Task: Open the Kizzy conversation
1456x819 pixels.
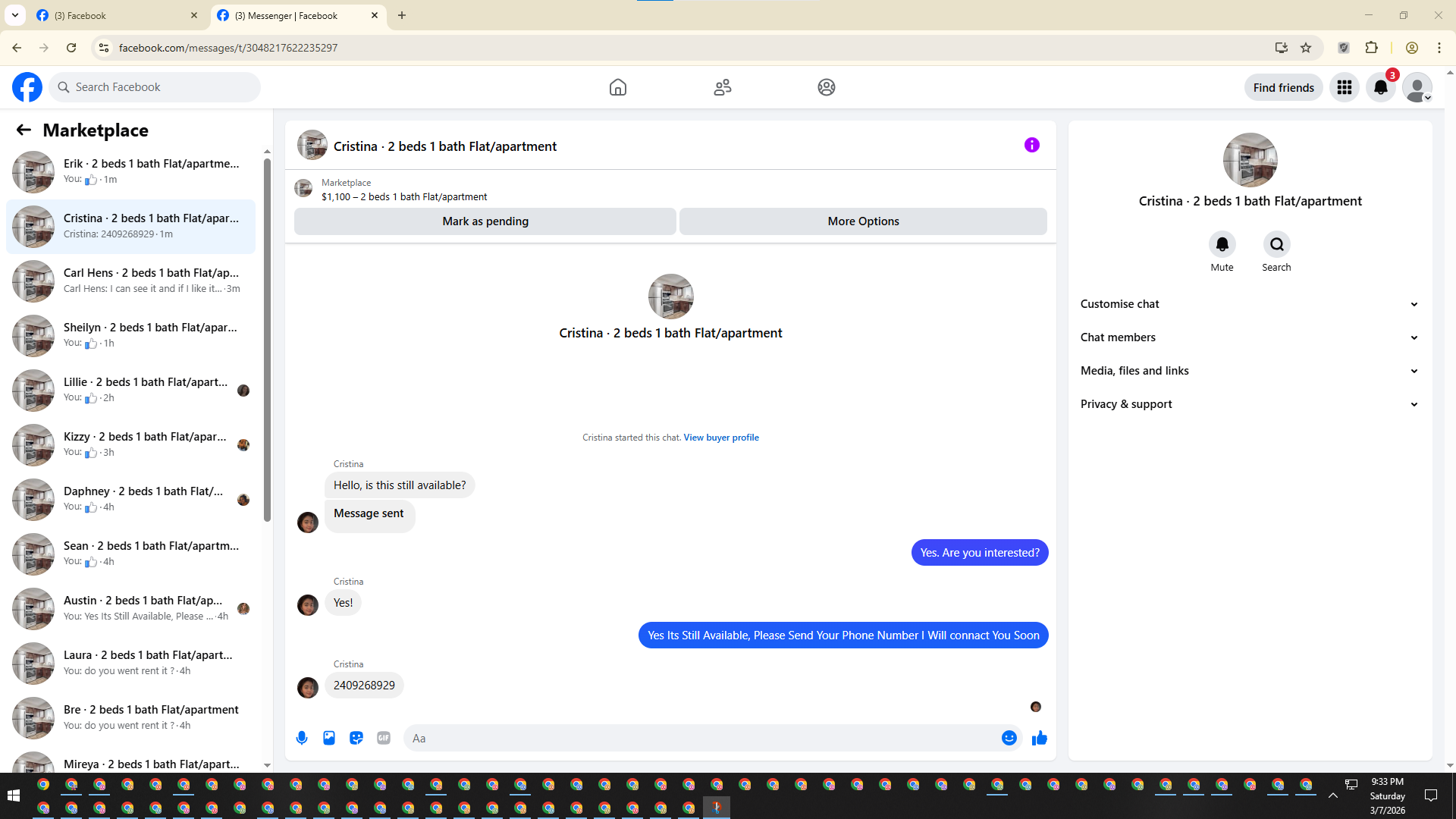Action: [131, 445]
